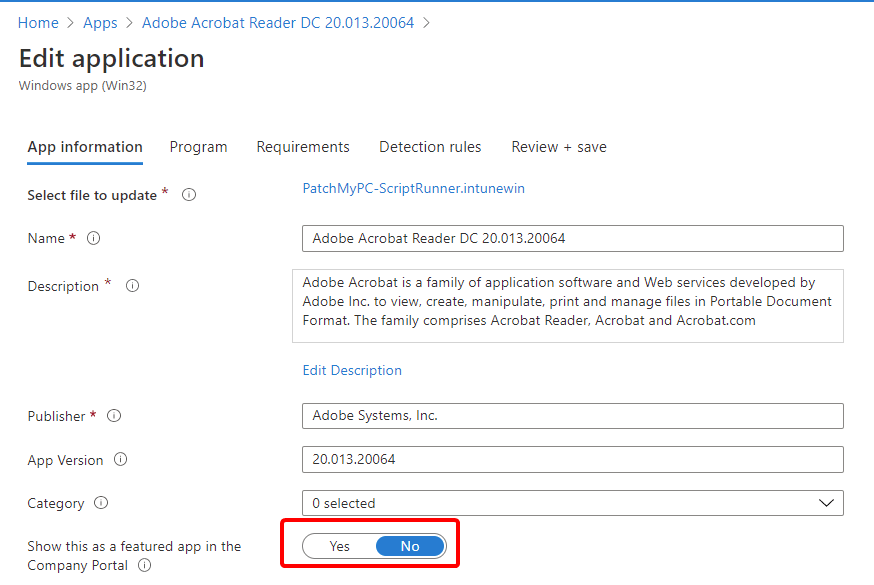Open the Category dropdown showing 0 selected

tap(572, 503)
